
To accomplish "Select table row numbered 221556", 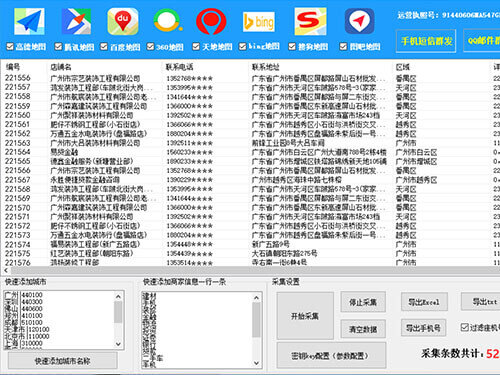I will [x=250, y=78].
